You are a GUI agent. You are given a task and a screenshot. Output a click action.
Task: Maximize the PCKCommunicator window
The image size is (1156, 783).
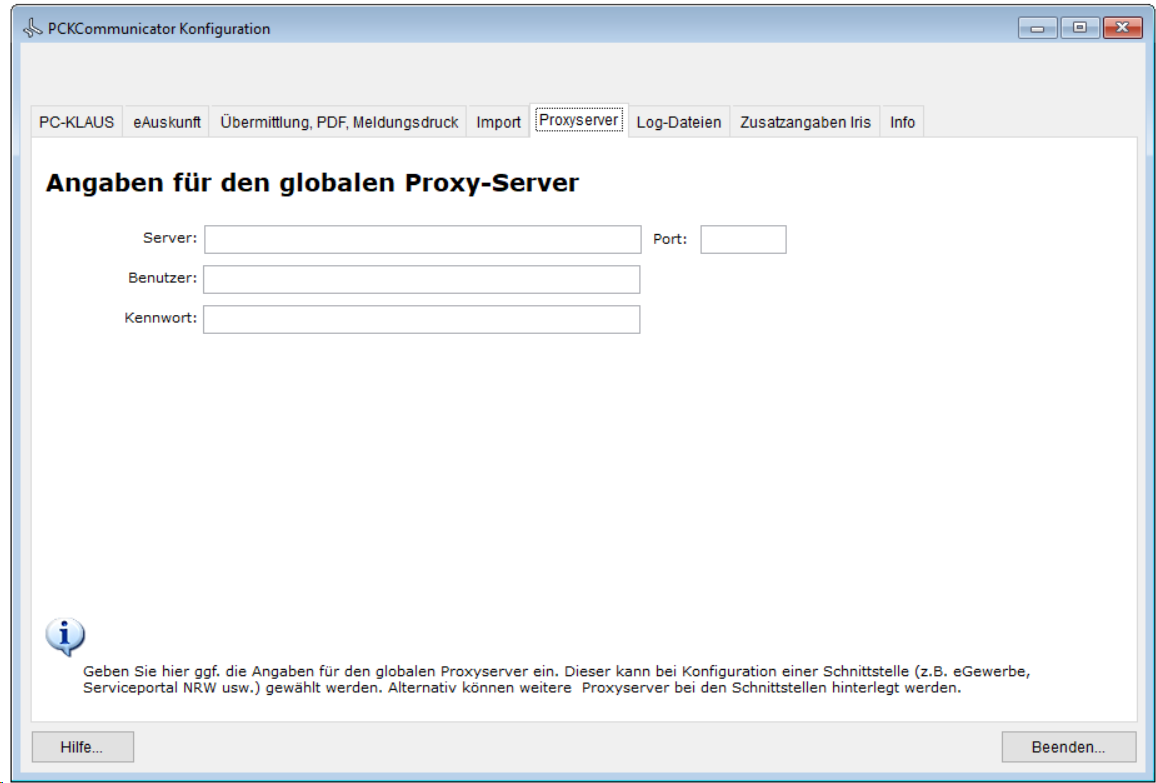click(1080, 28)
